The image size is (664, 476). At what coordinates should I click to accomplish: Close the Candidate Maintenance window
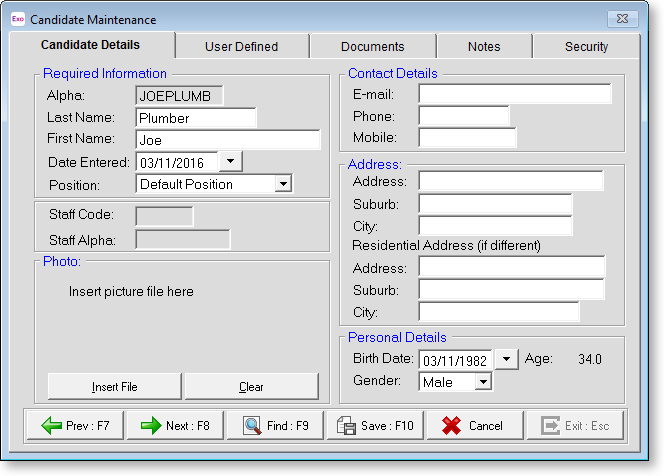pos(622,18)
